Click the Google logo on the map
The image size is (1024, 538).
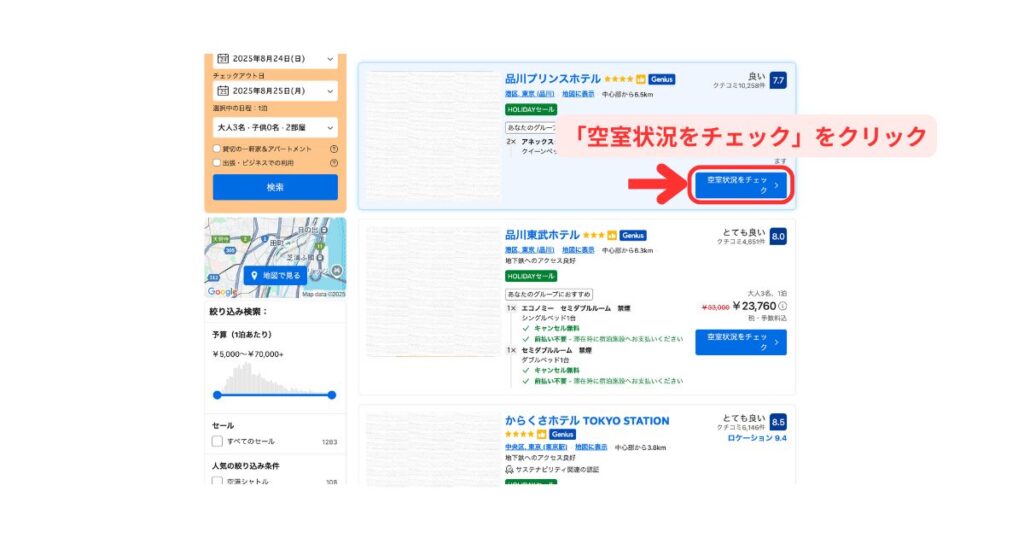coord(222,292)
